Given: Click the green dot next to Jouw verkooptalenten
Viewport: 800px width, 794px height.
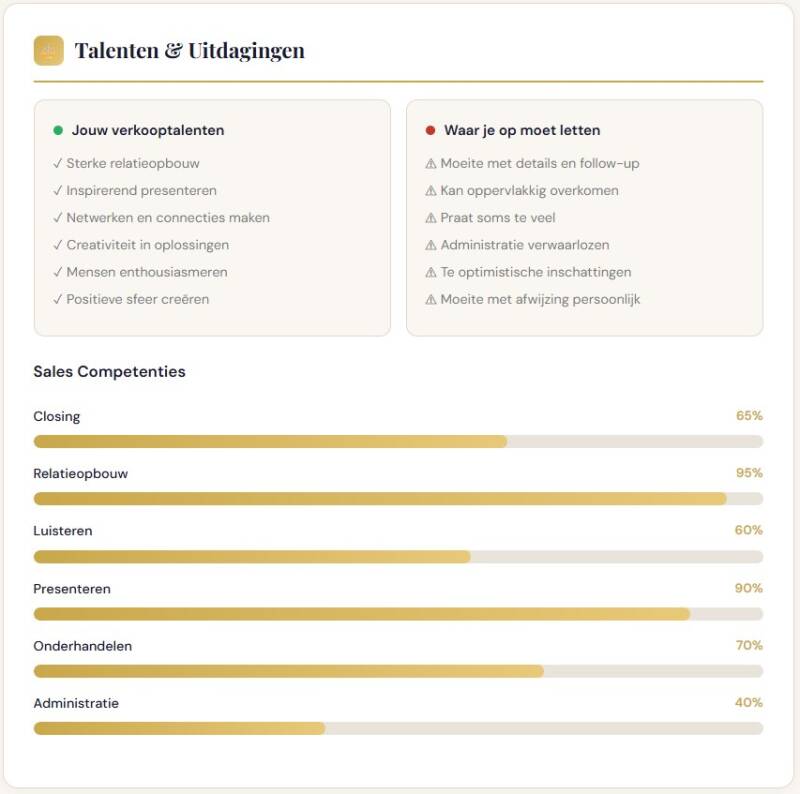Looking at the screenshot, I should tap(58, 130).
